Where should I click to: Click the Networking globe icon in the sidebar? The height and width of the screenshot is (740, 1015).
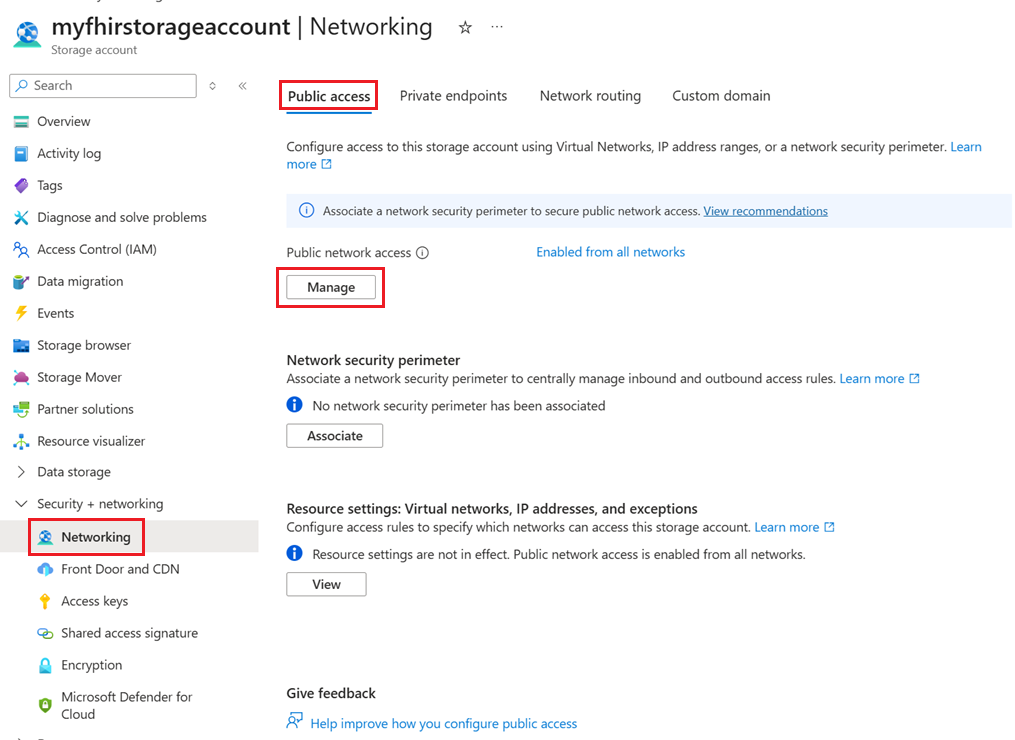pos(45,537)
